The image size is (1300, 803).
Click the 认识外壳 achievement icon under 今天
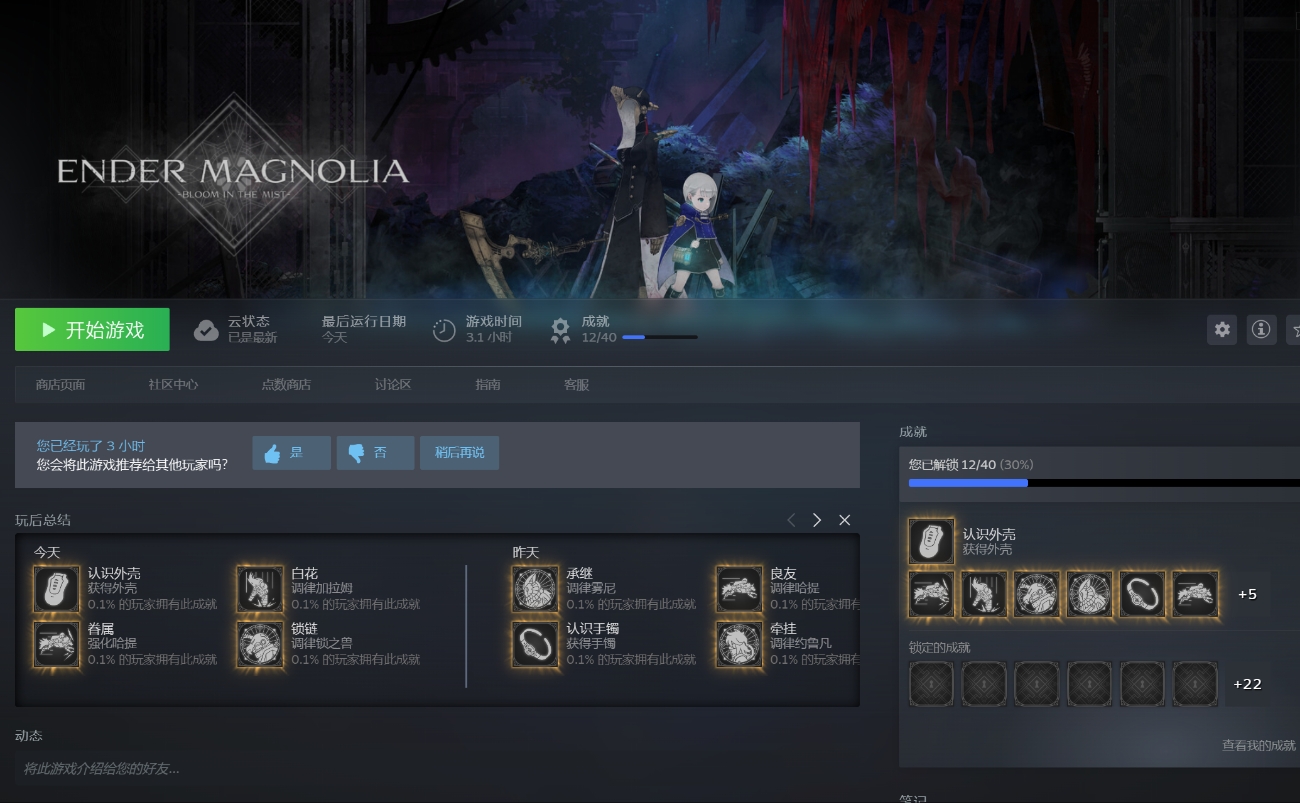(x=56, y=589)
